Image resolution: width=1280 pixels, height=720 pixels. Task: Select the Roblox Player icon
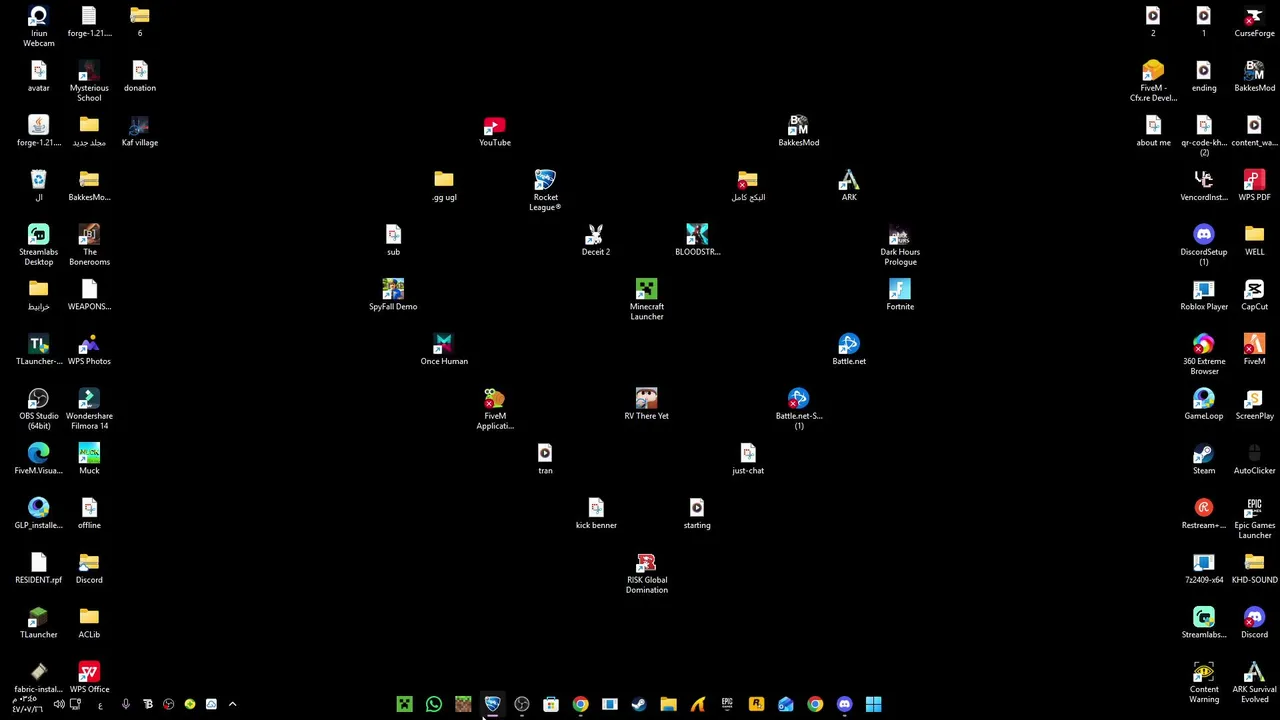[x=1203, y=295]
